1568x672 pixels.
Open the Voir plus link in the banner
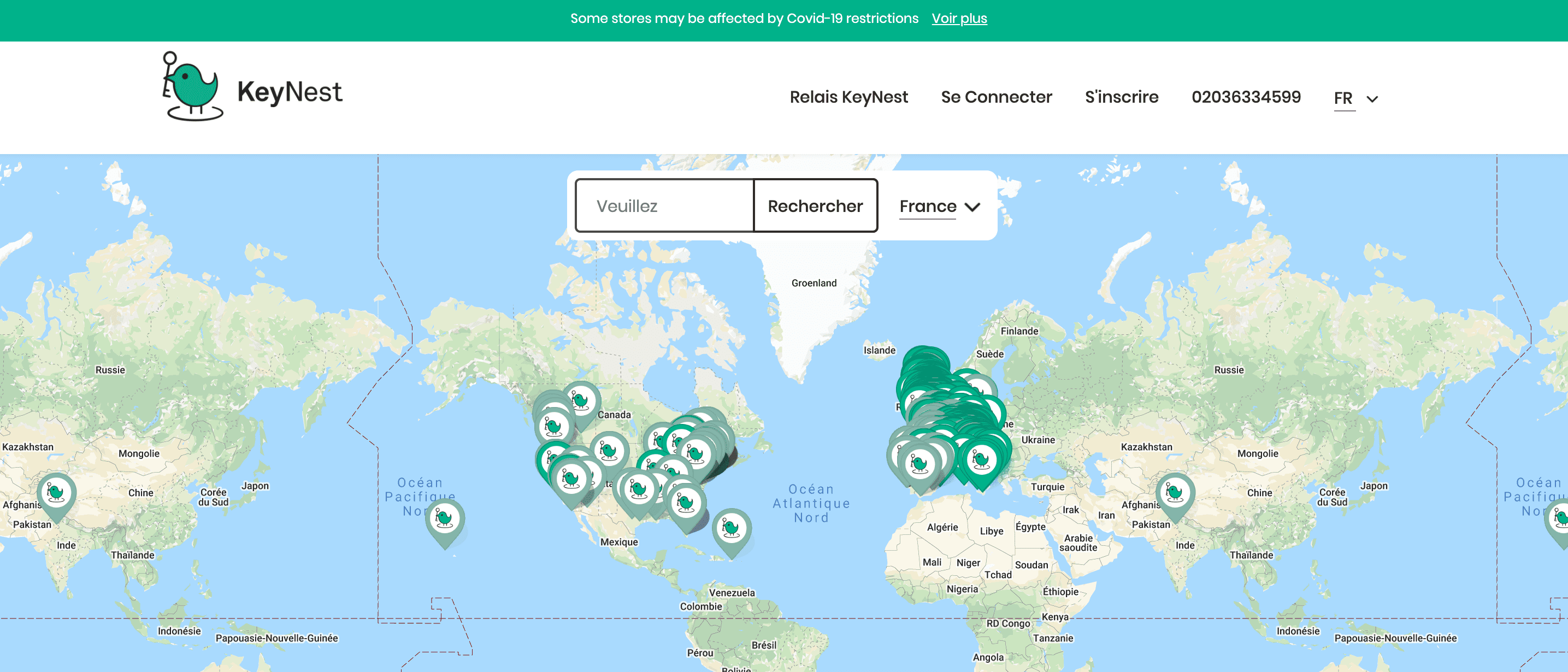point(959,18)
